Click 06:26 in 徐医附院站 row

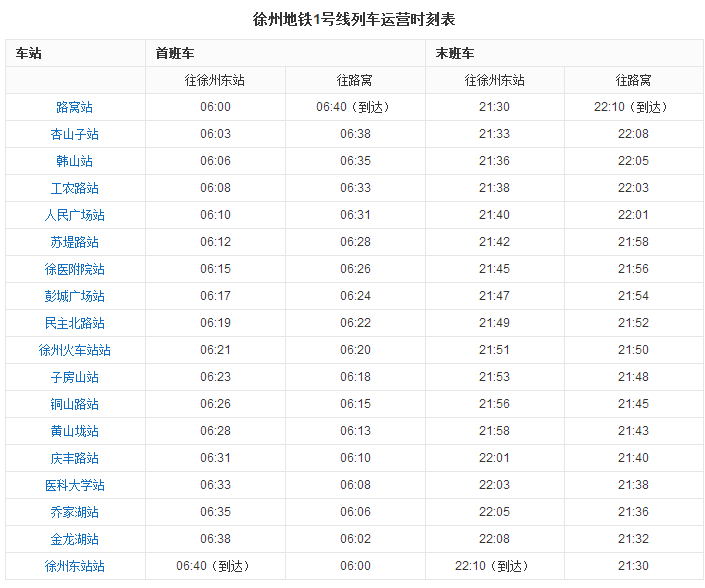pyautogui.click(x=355, y=269)
